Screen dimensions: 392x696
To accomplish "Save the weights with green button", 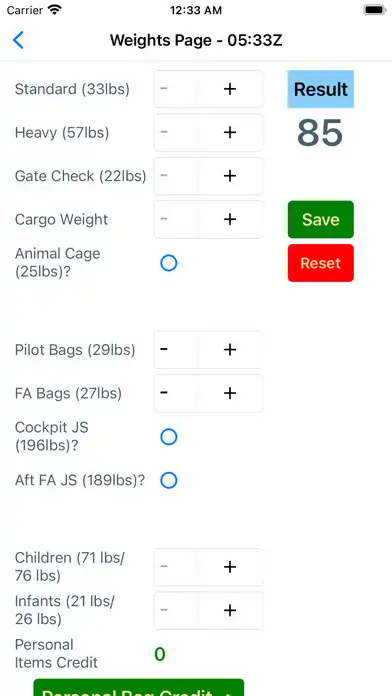I will point(321,219).
